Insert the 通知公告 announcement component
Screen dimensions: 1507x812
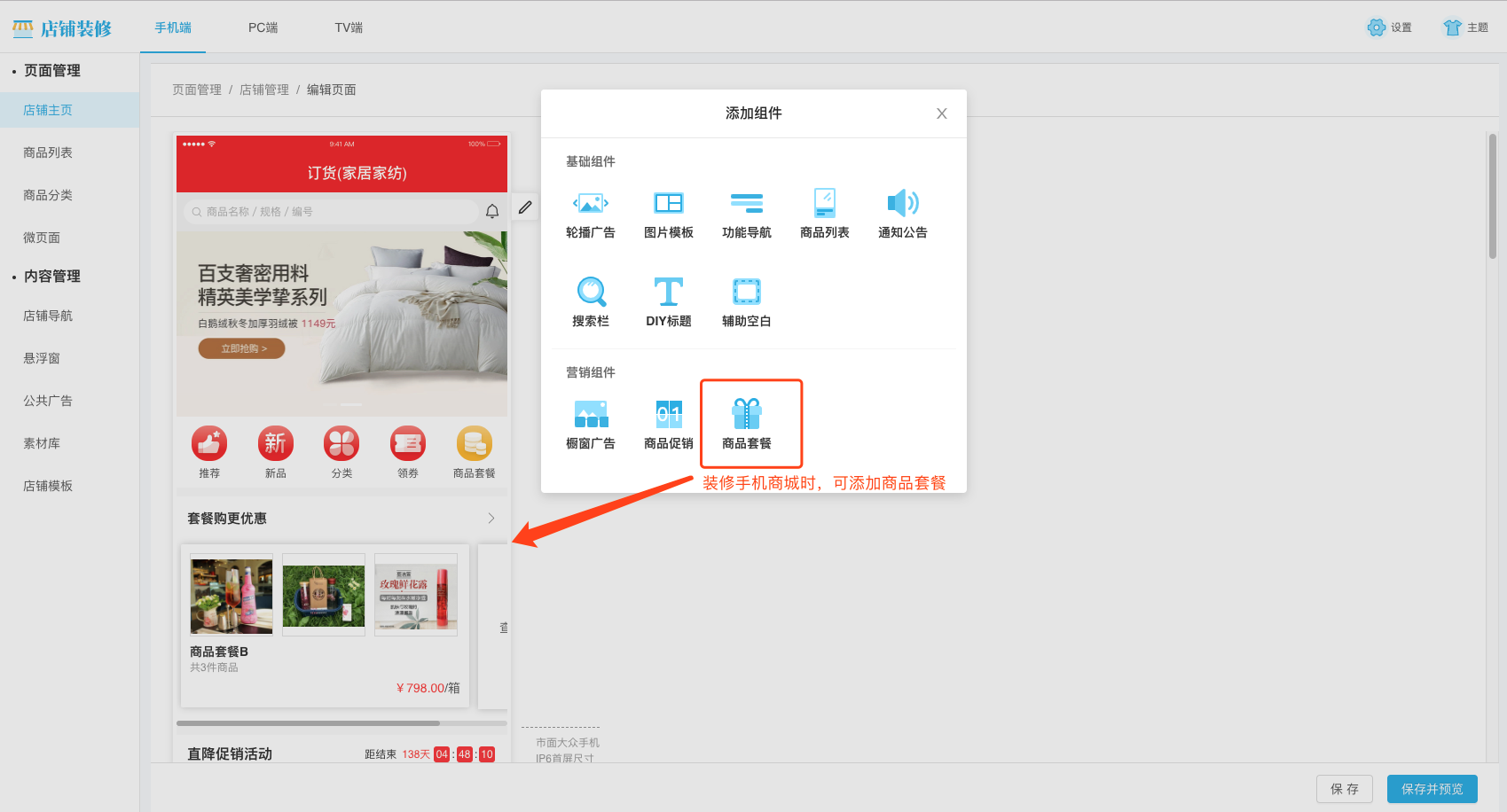902,214
